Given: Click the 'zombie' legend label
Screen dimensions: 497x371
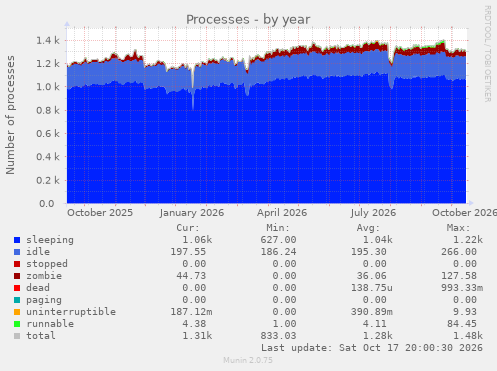Looking at the screenshot, I should click(44, 276).
